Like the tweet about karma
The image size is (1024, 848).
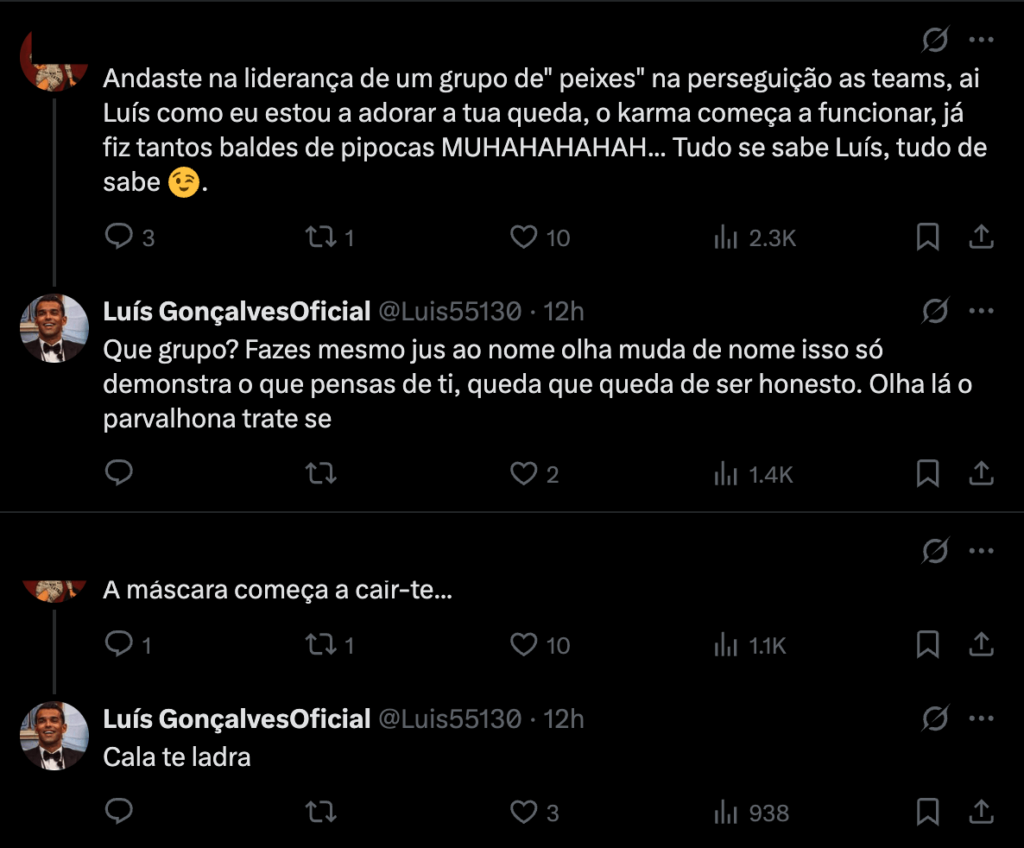[x=525, y=237]
